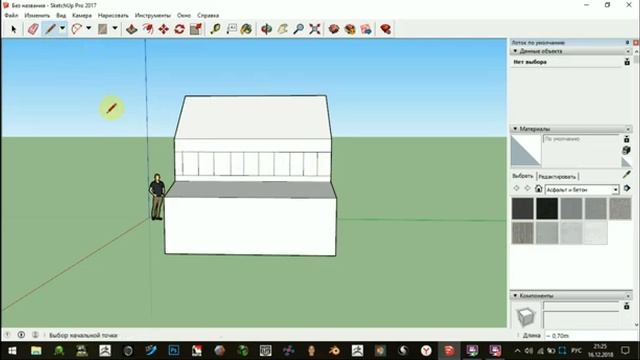Image resolution: width=640 pixels, height=360 pixels.
Task: Collapse the Компоненты panel
Action: (x=515, y=295)
